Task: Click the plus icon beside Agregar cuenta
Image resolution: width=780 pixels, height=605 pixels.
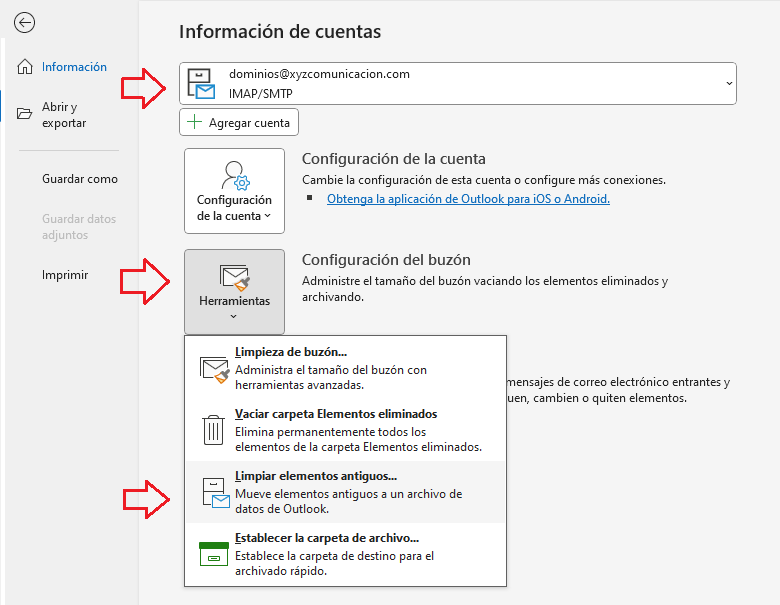Action: pyautogui.click(x=194, y=123)
